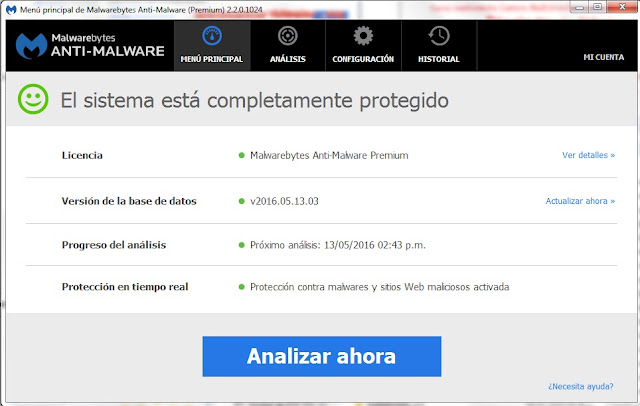640x406 pixels.
Task: Start scan with Analizar ahora button
Action: point(322,356)
